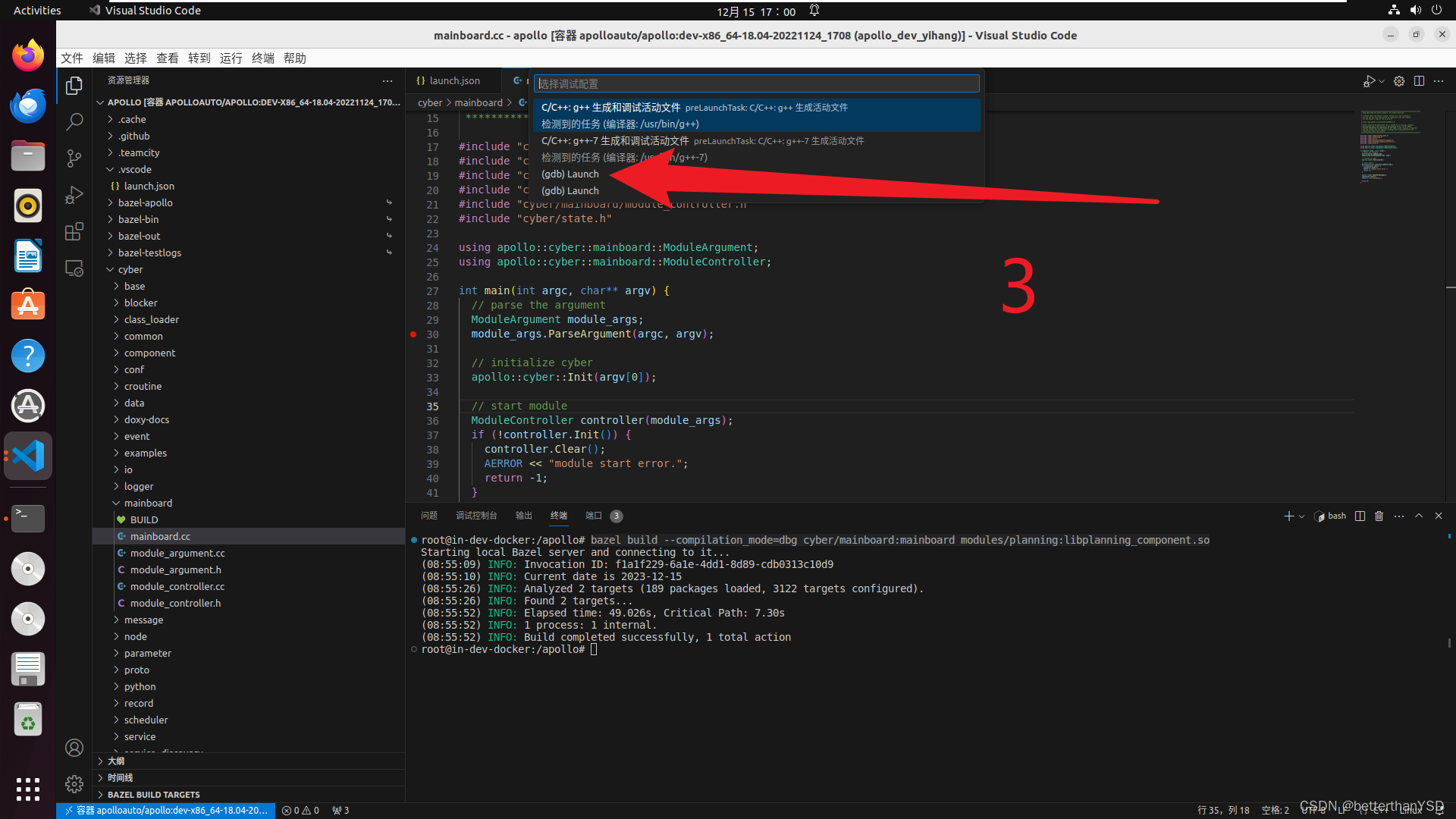This screenshot has height=819, width=1456.
Task: Maximize the panel with chevron-up icon
Action: point(1419,516)
